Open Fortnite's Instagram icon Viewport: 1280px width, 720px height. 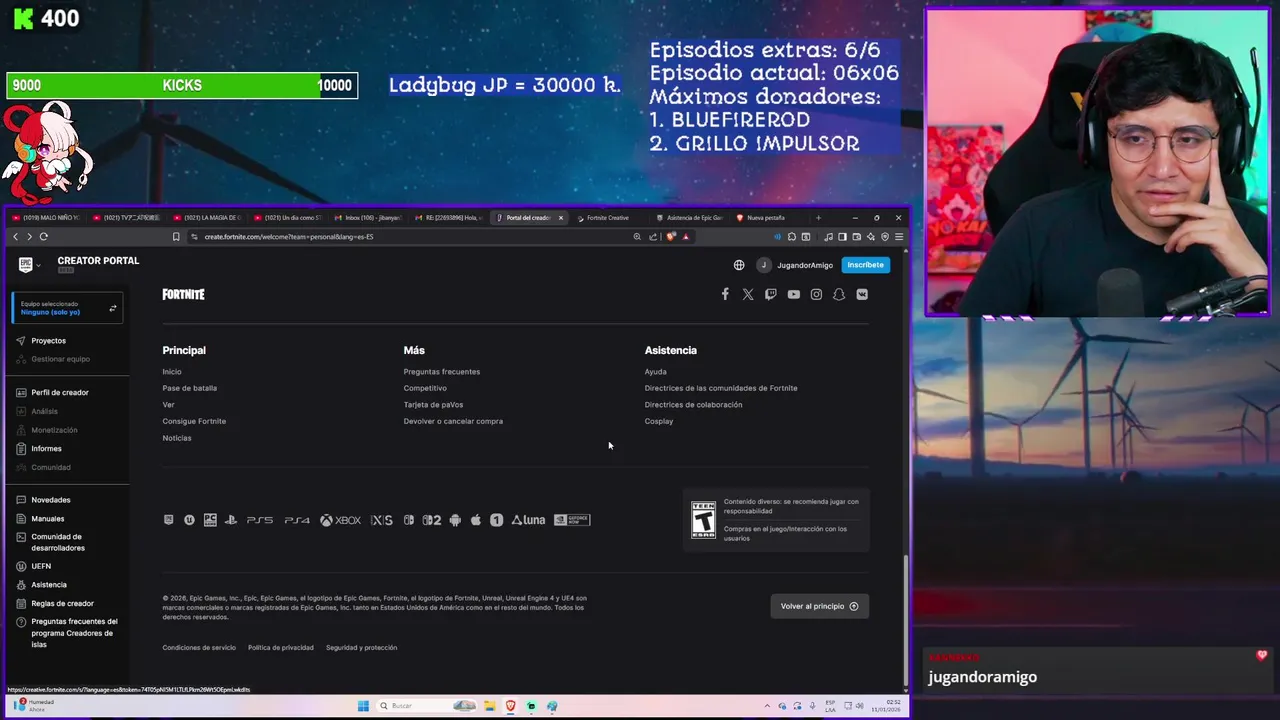816,294
